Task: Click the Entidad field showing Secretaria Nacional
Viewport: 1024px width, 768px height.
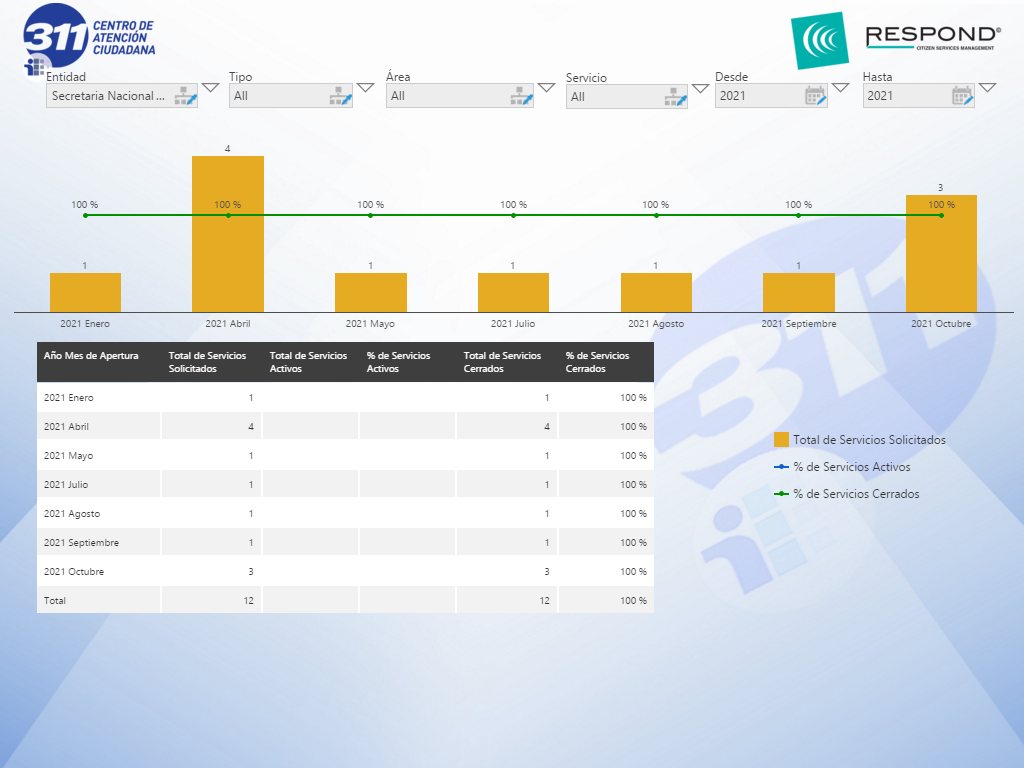Action: pyautogui.click(x=121, y=96)
